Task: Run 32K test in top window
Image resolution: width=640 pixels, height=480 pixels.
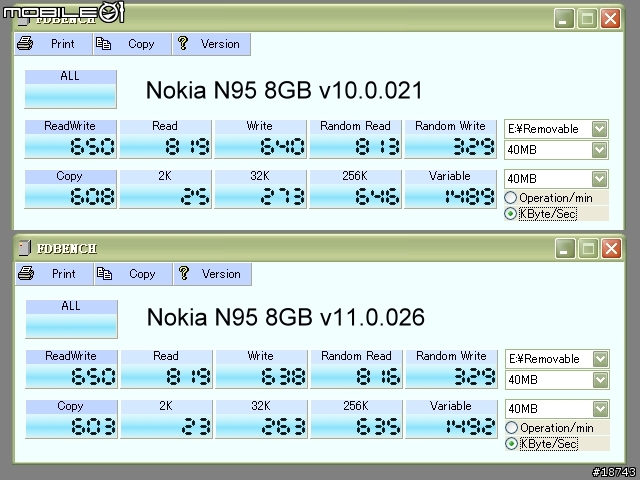Action: click(260, 189)
